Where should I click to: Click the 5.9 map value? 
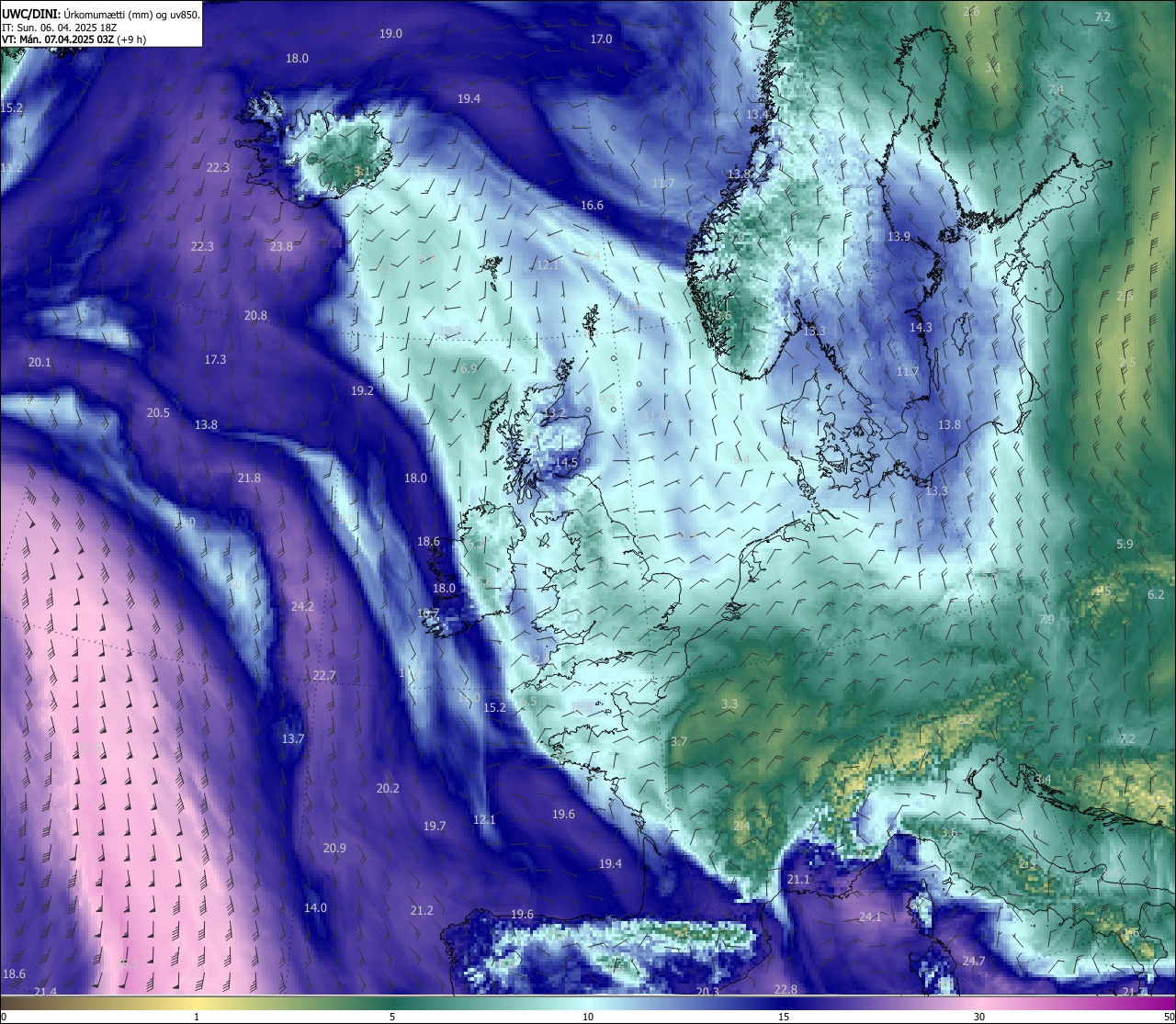[x=1125, y=544]
